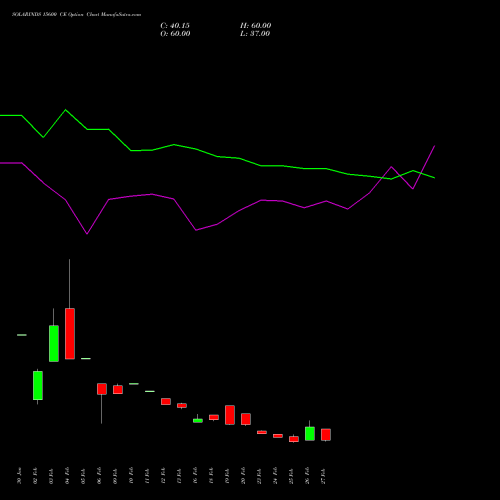The width and height of the screenshot is (500, 500).
Task: Select the red candlestick for 27 Feb
Action: coord(326,435)
